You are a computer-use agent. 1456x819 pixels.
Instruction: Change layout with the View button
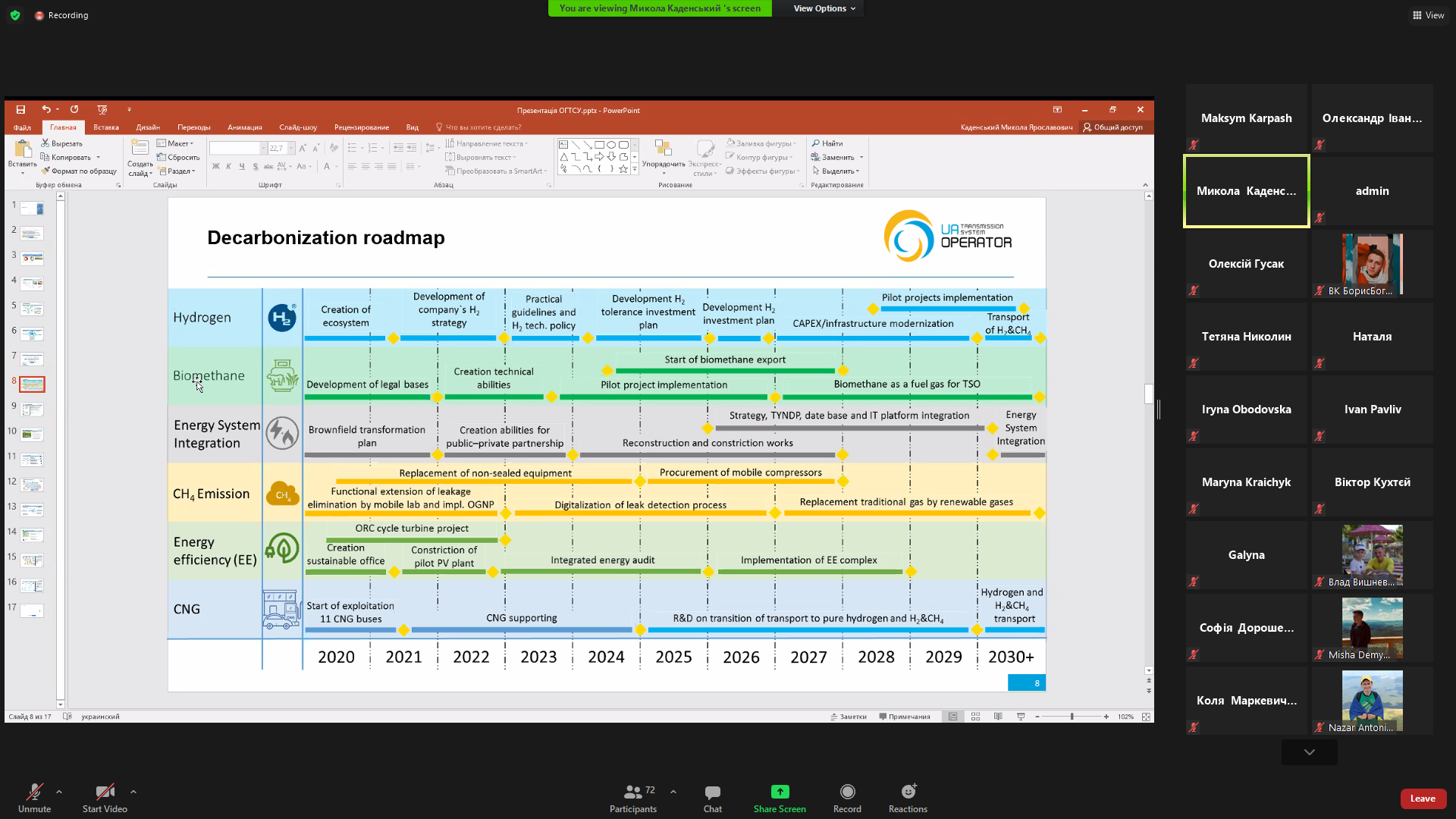coord(1428,15)
